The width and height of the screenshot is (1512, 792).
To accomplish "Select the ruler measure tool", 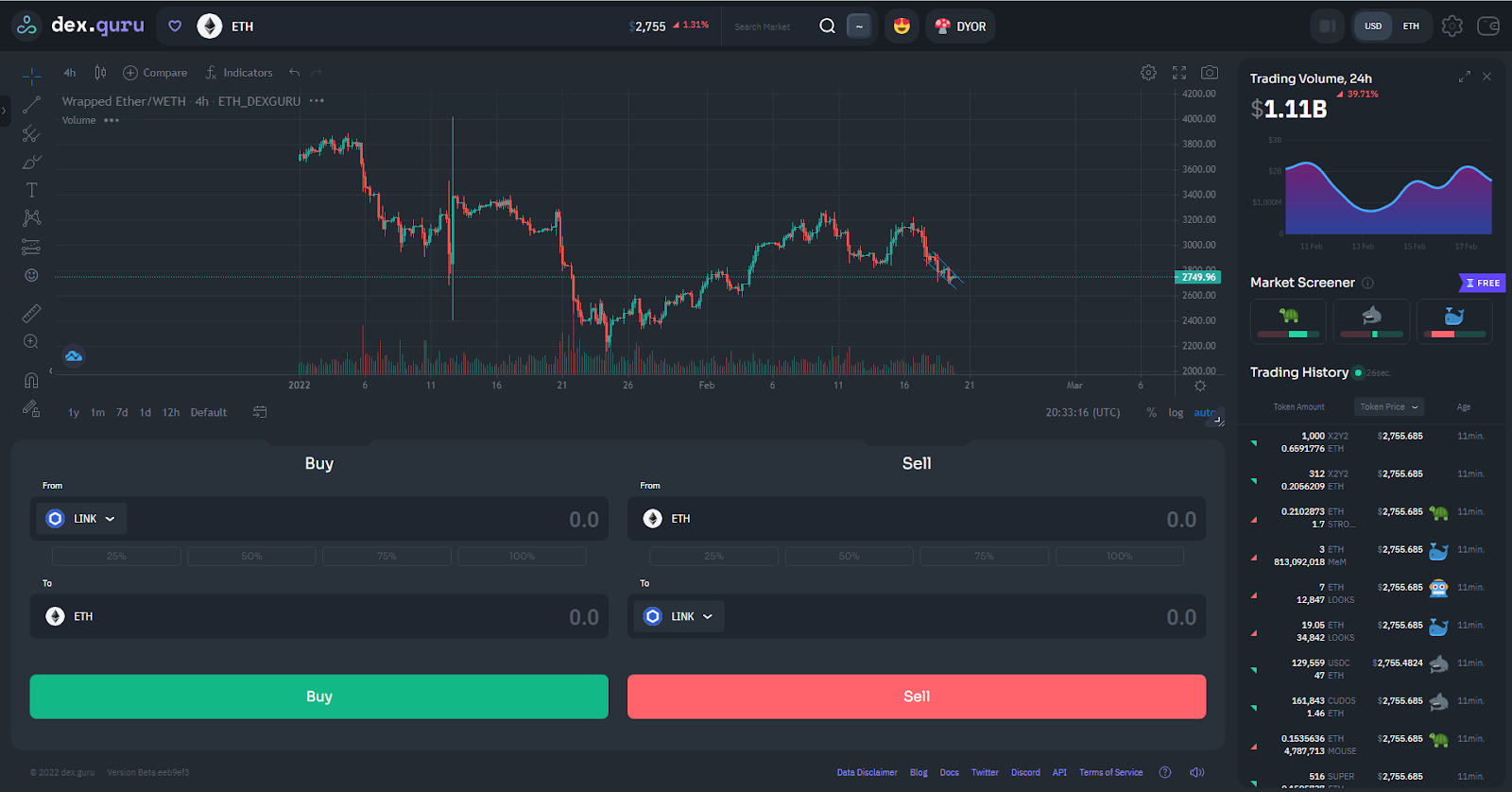I will (31, 313).
